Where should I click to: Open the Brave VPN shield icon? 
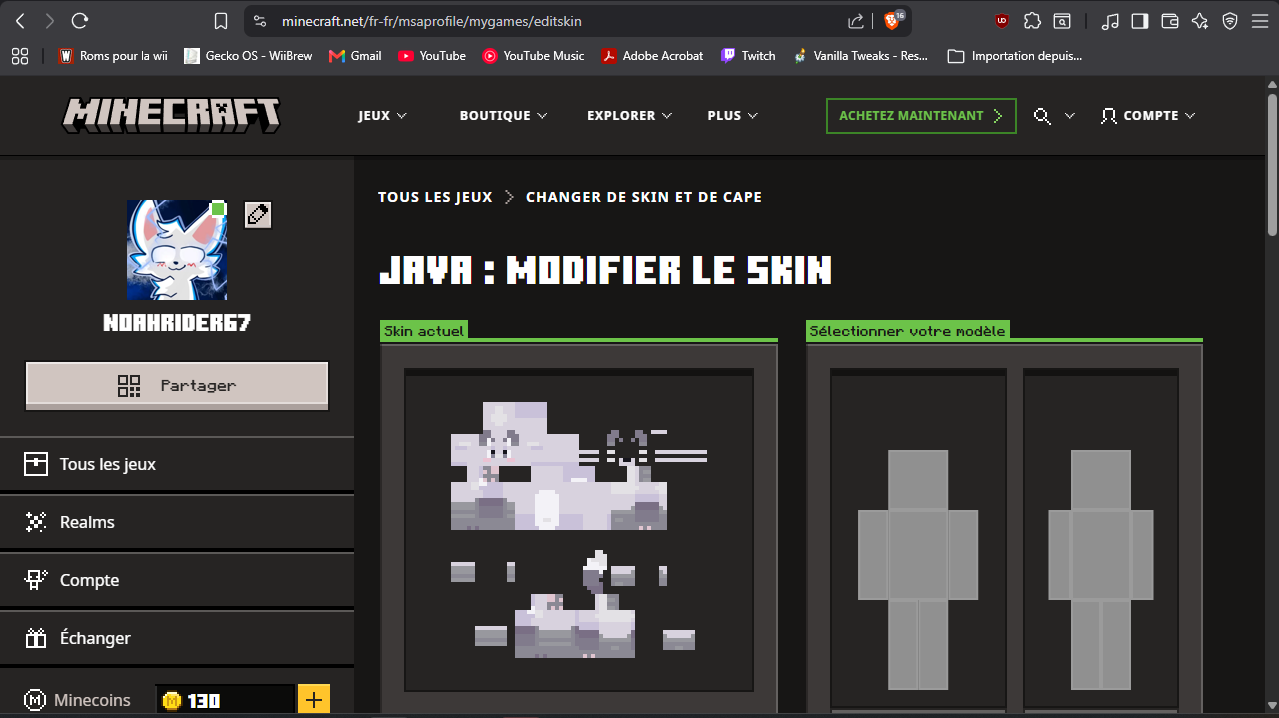click(1230, 21)
